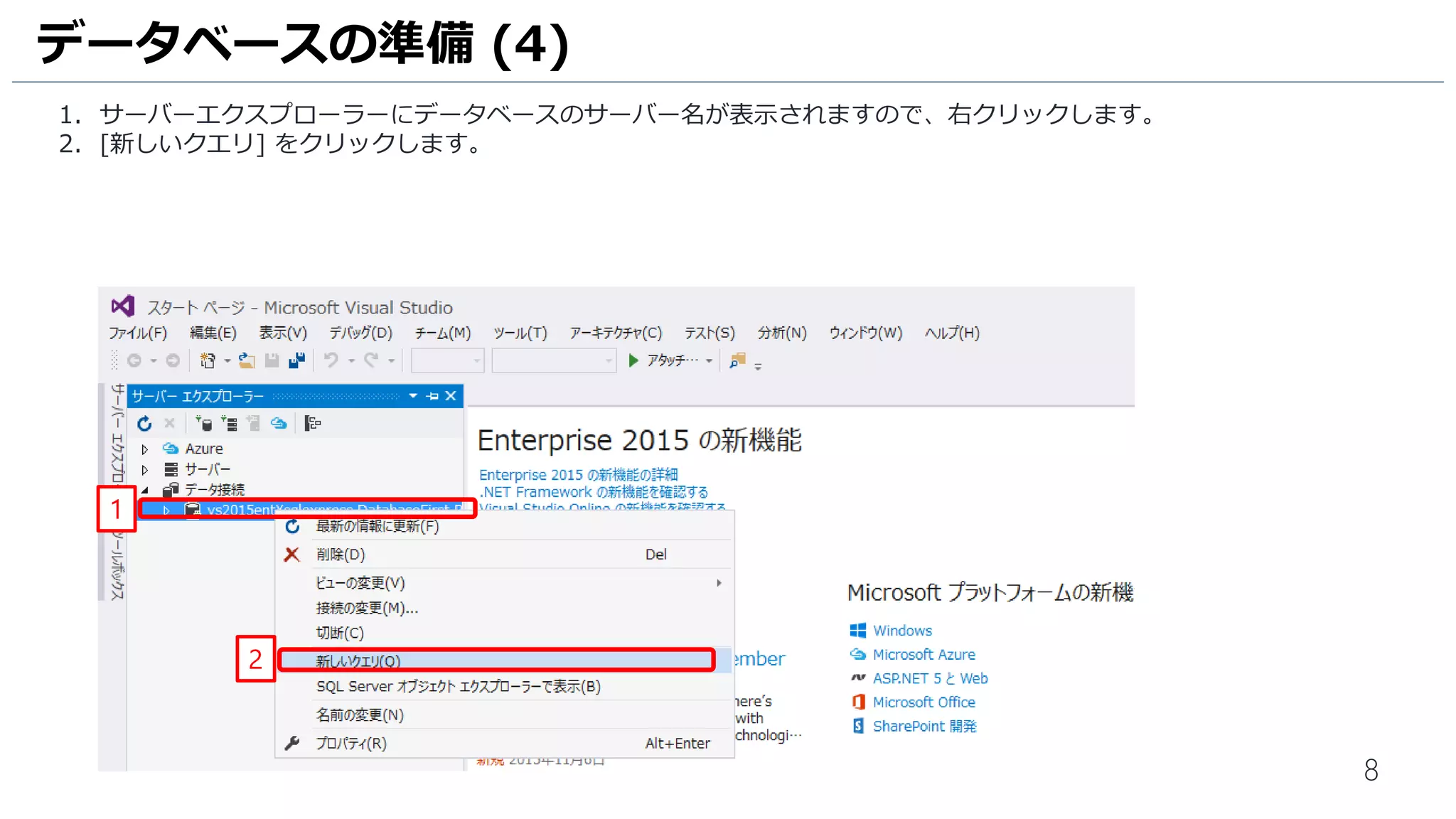Expand the サーバー tree node
Image resolution: width=1456 pixels, height=819 pixels.
click(x=145, y=470)
